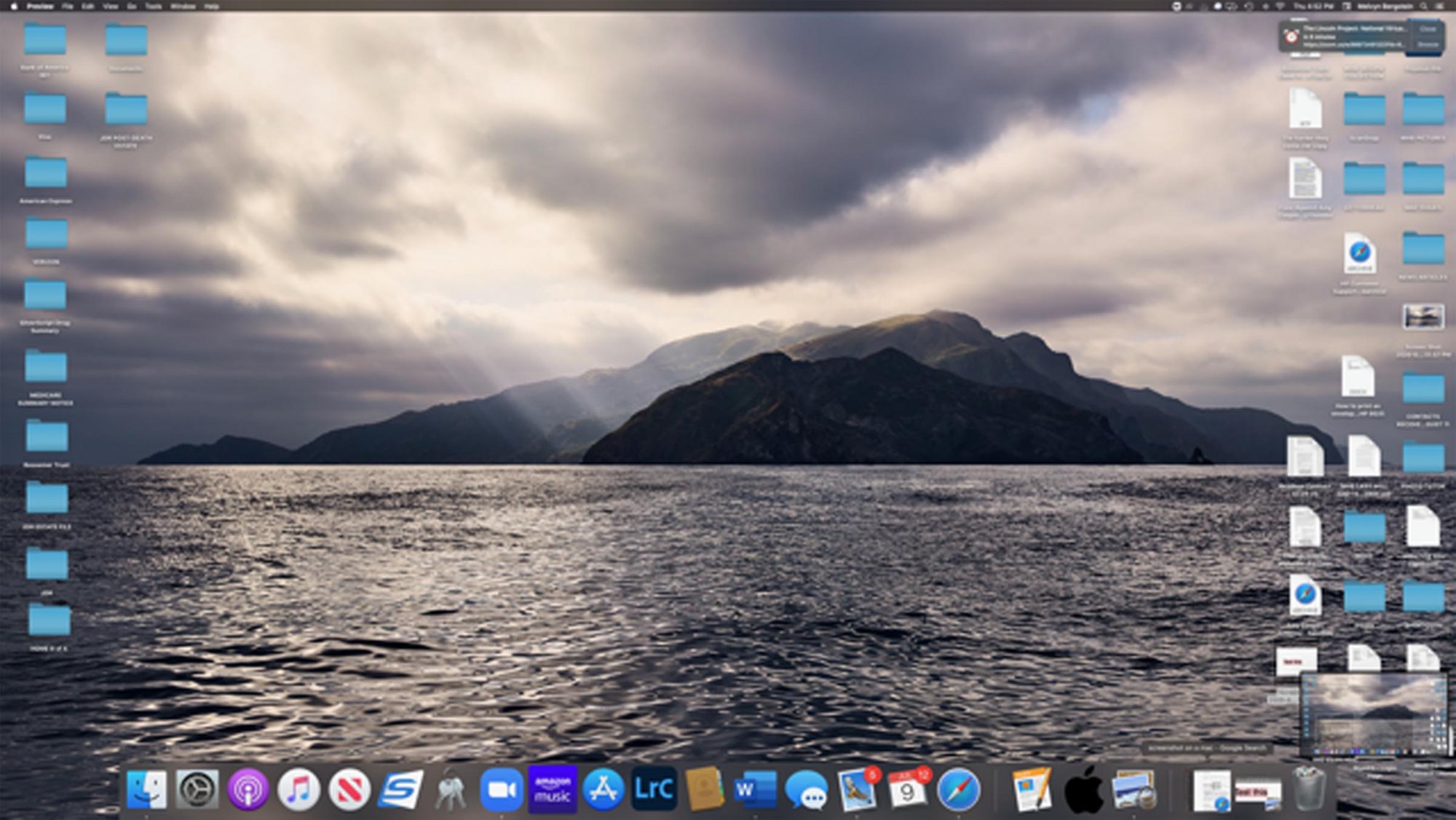
Task: Click the user name in the menu bar
Action: click(1384, 6)
